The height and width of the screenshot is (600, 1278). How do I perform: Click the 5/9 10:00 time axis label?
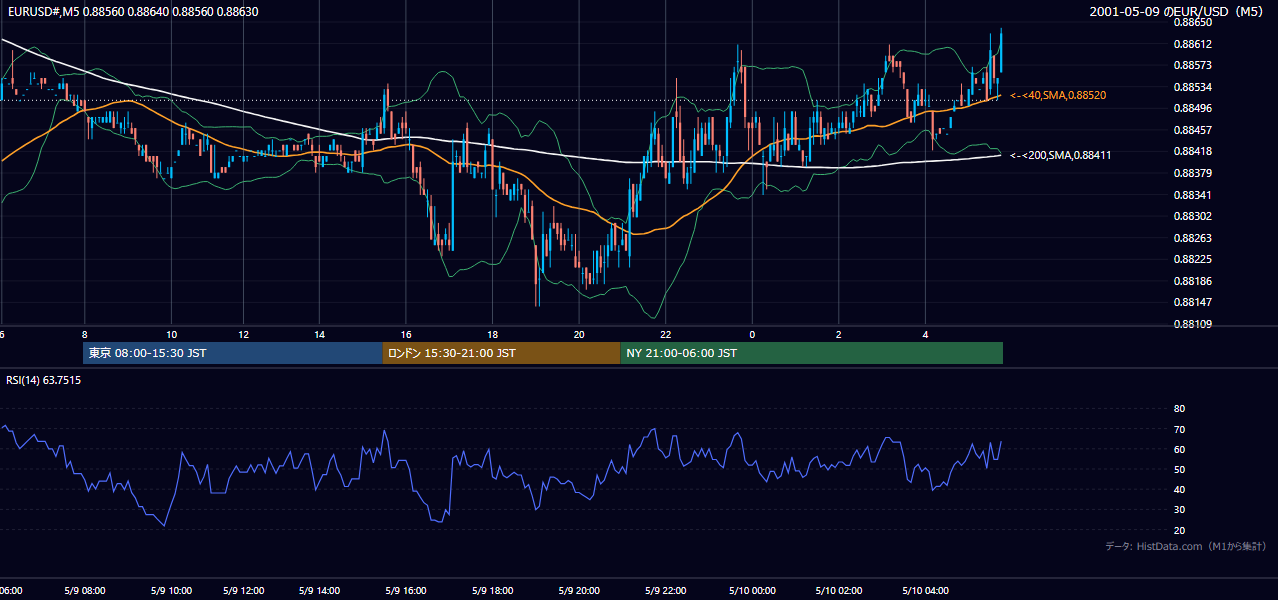(172, 591)
